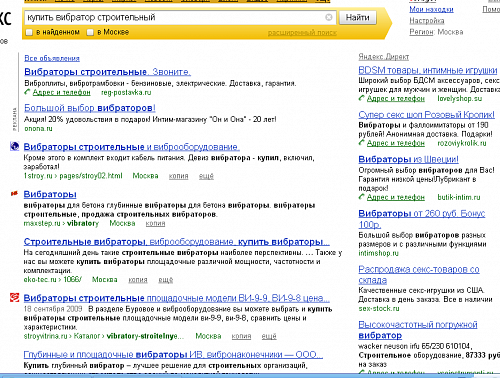Open the ad 'BDSM товары, интимные игрушки'
The height and width of the screenshot is (378, 500).
[428, 70]
